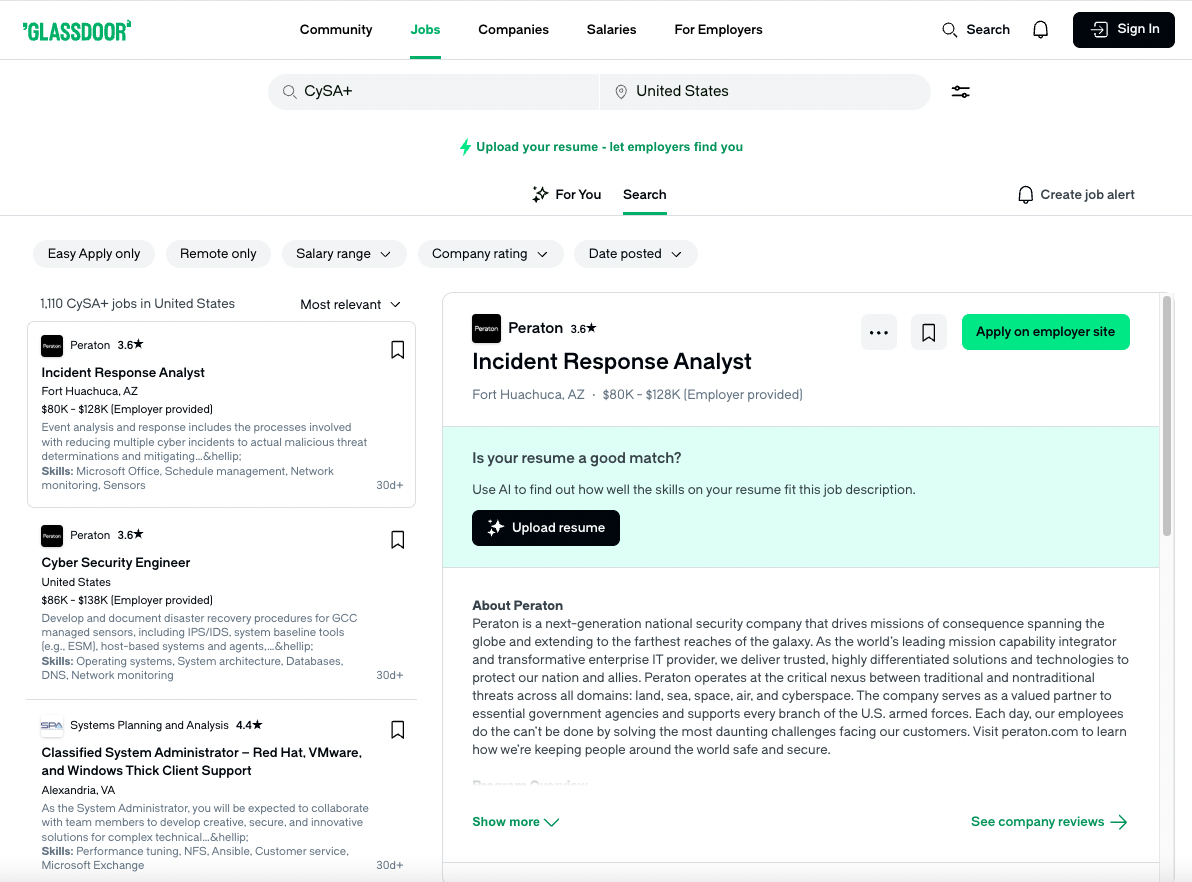Save the Classified System Administrator job listing

point(397,730)
